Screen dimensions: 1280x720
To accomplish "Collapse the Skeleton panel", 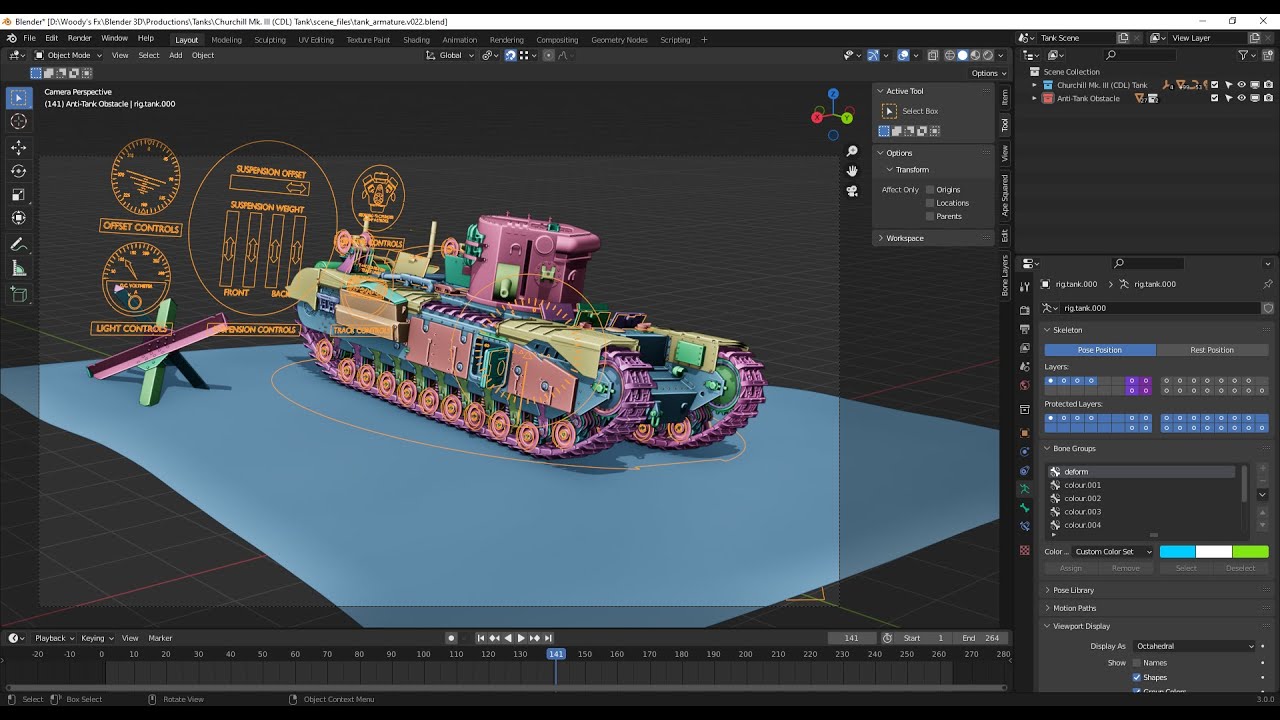I will coord(1067,330).
